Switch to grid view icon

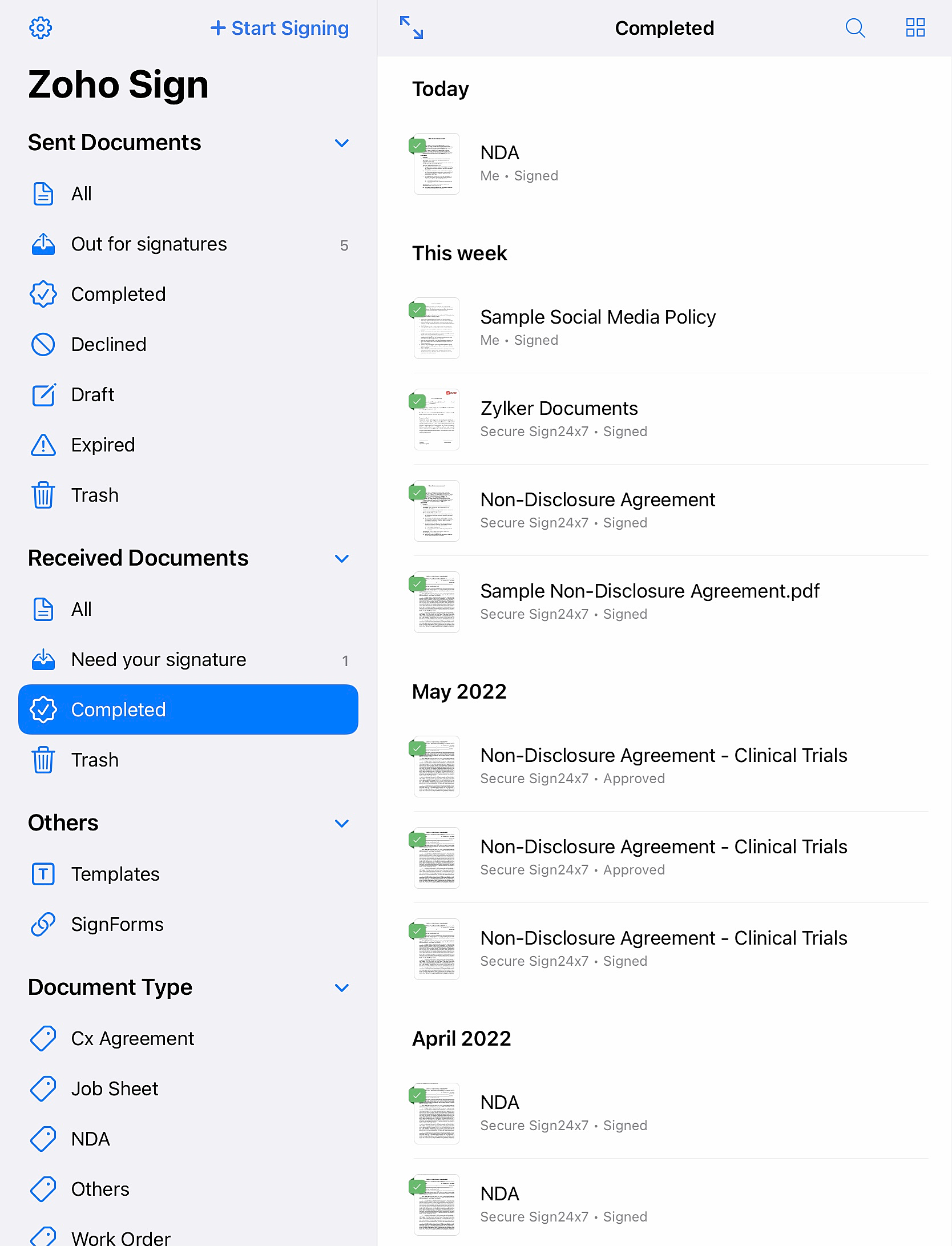pos(915,27)
